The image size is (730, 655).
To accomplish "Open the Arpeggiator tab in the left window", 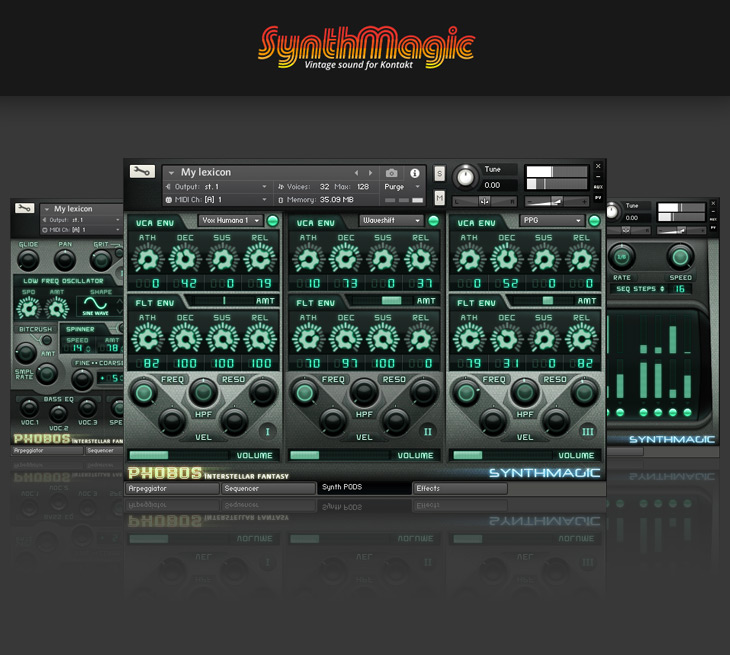I will (47, 451).
